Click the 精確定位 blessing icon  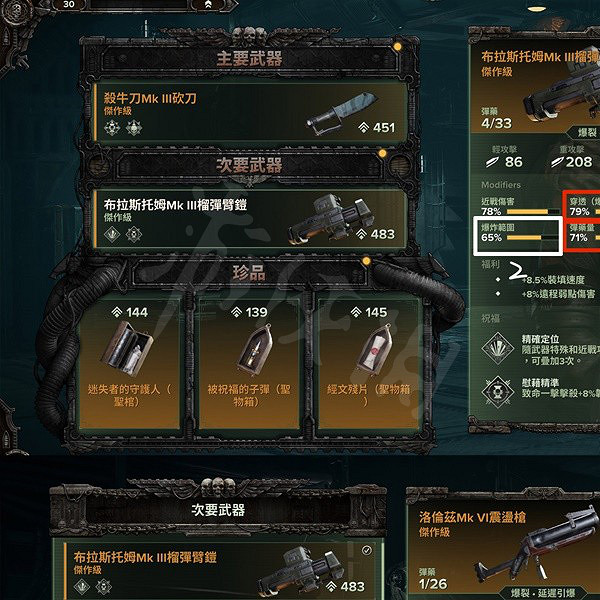pyautogui.click(x=497, y=348)
